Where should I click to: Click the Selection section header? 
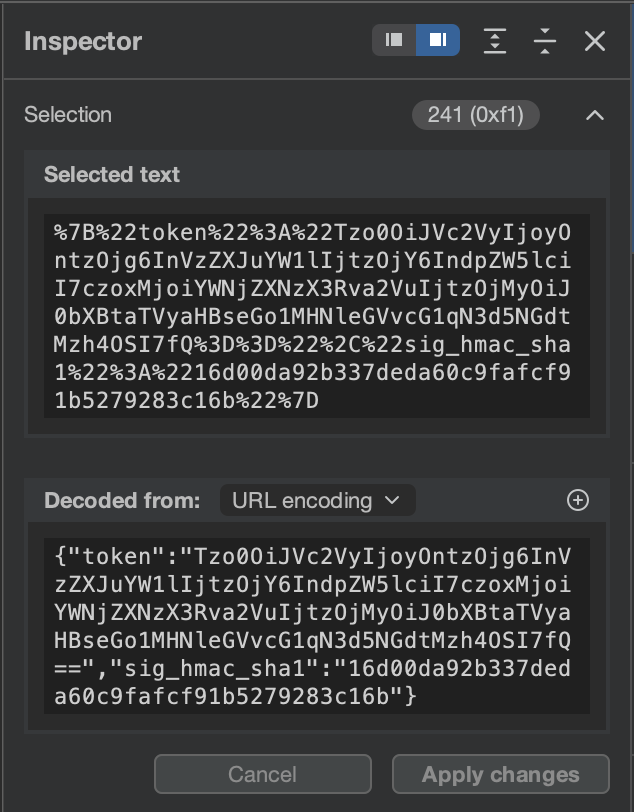click(68, 115)
